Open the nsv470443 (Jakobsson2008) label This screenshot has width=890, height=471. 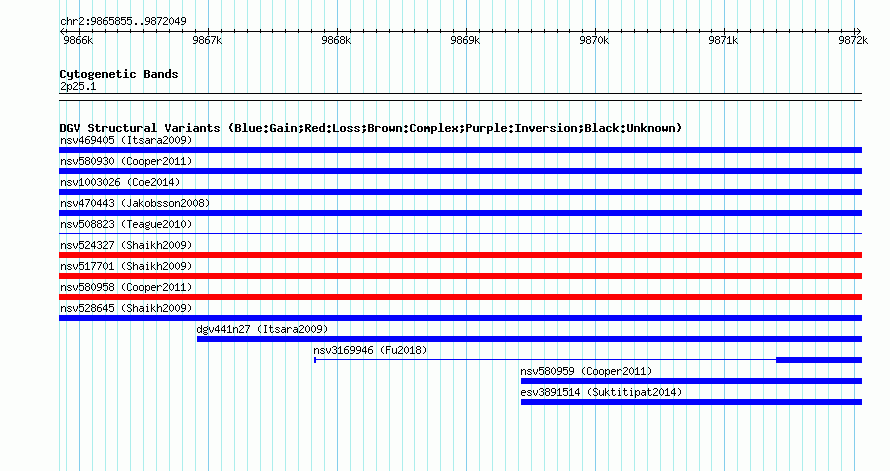pyautogui.click(x=135, y=203)
